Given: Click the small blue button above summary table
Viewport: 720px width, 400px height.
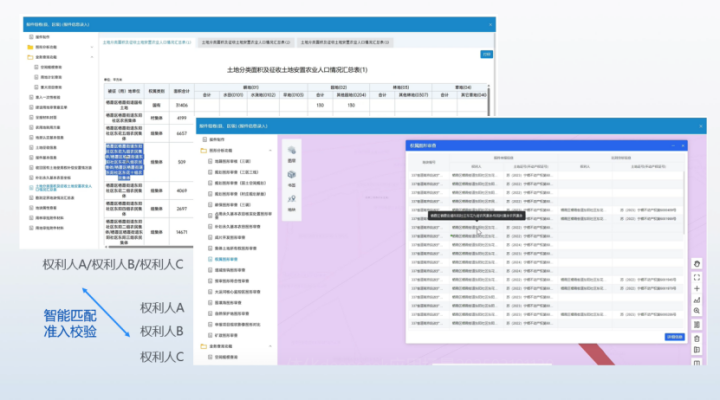Looking at the screenshot, I should click(x=486, y=54).
